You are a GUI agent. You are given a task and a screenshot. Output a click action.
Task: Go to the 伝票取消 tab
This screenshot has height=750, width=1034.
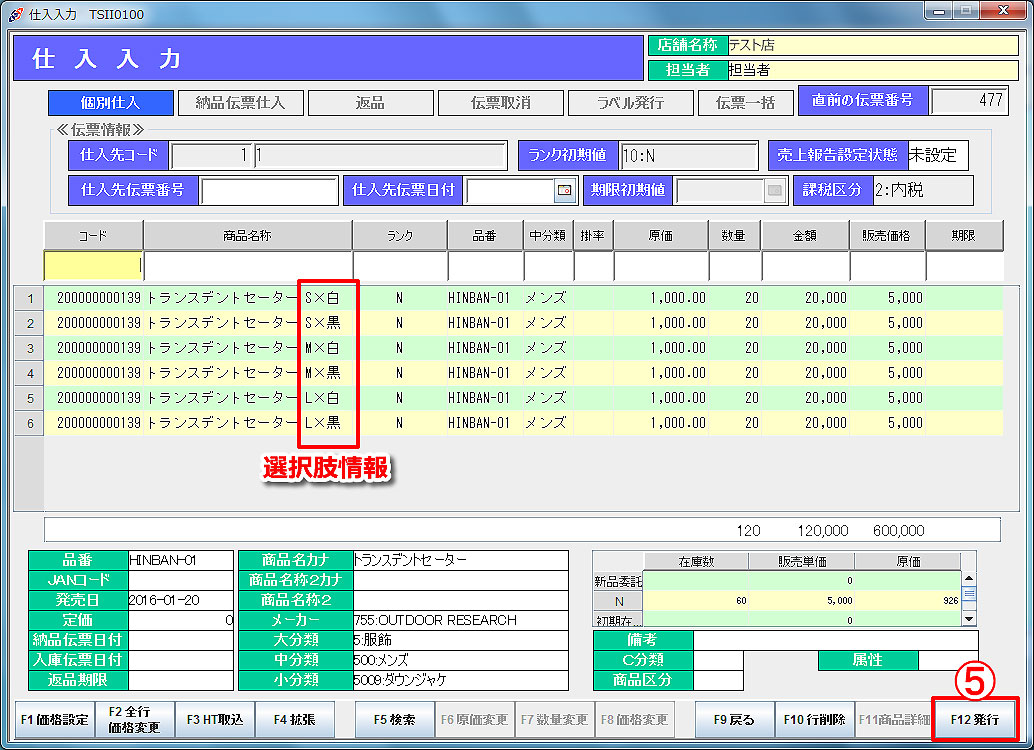[500, 103]
